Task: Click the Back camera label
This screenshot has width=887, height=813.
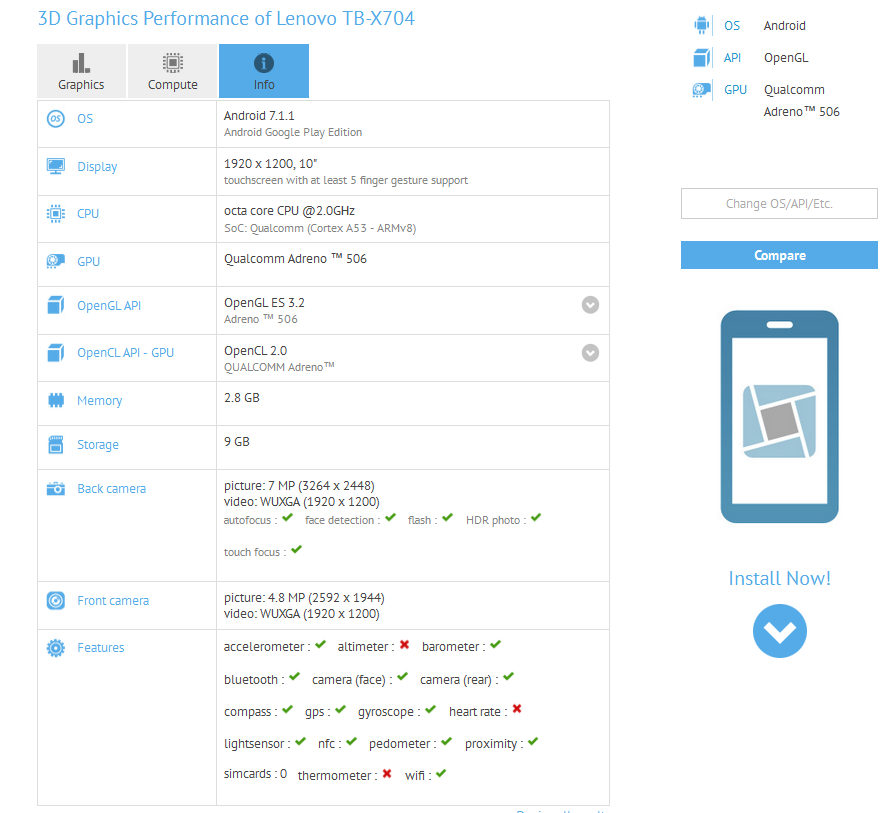Action: 111,489
